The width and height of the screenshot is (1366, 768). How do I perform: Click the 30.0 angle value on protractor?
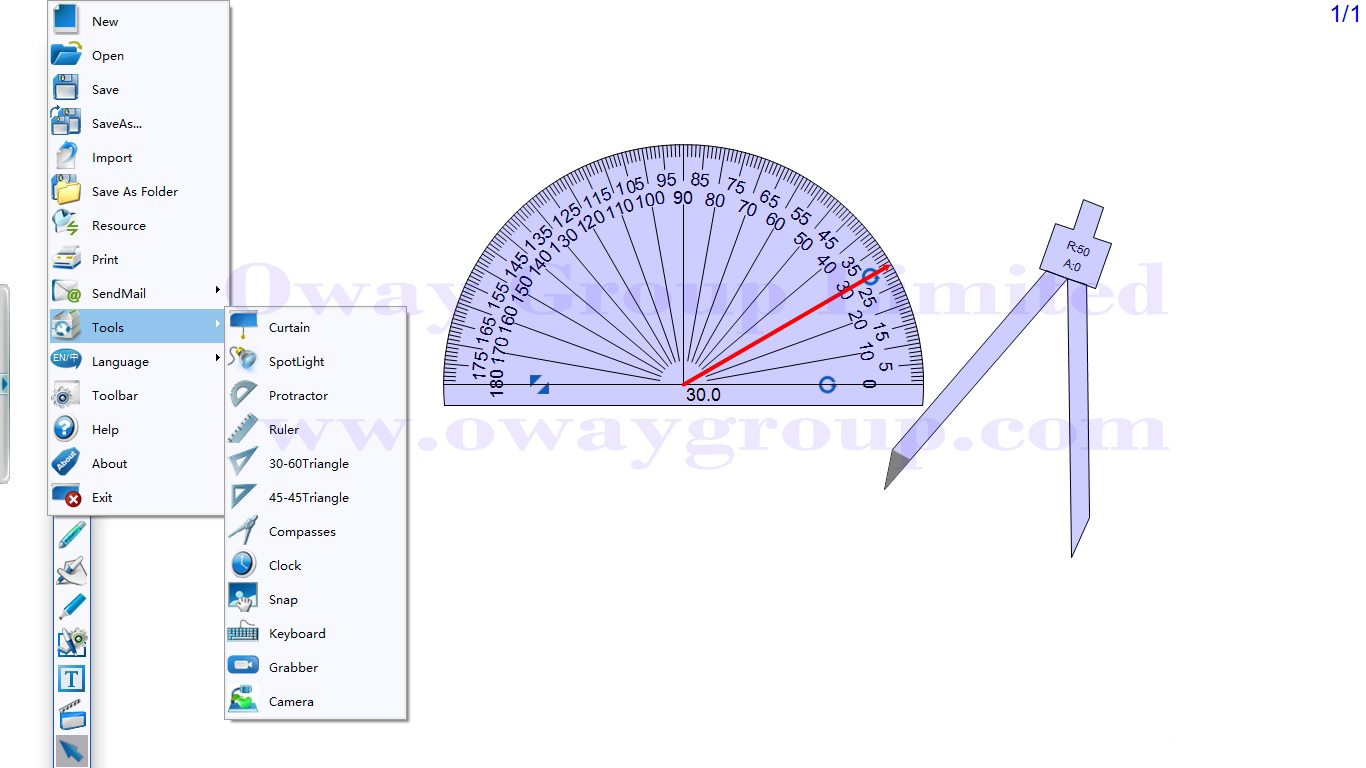pos(703,395)
